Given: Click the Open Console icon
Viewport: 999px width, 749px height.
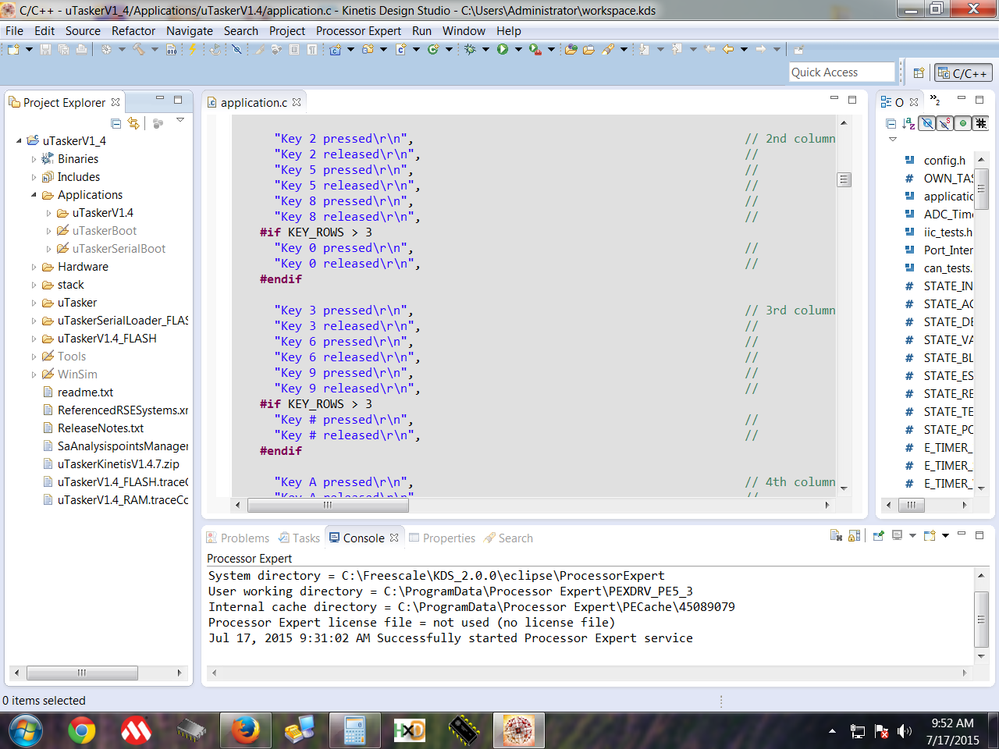Looking at the screenshot, I should (x=929, y=536).
